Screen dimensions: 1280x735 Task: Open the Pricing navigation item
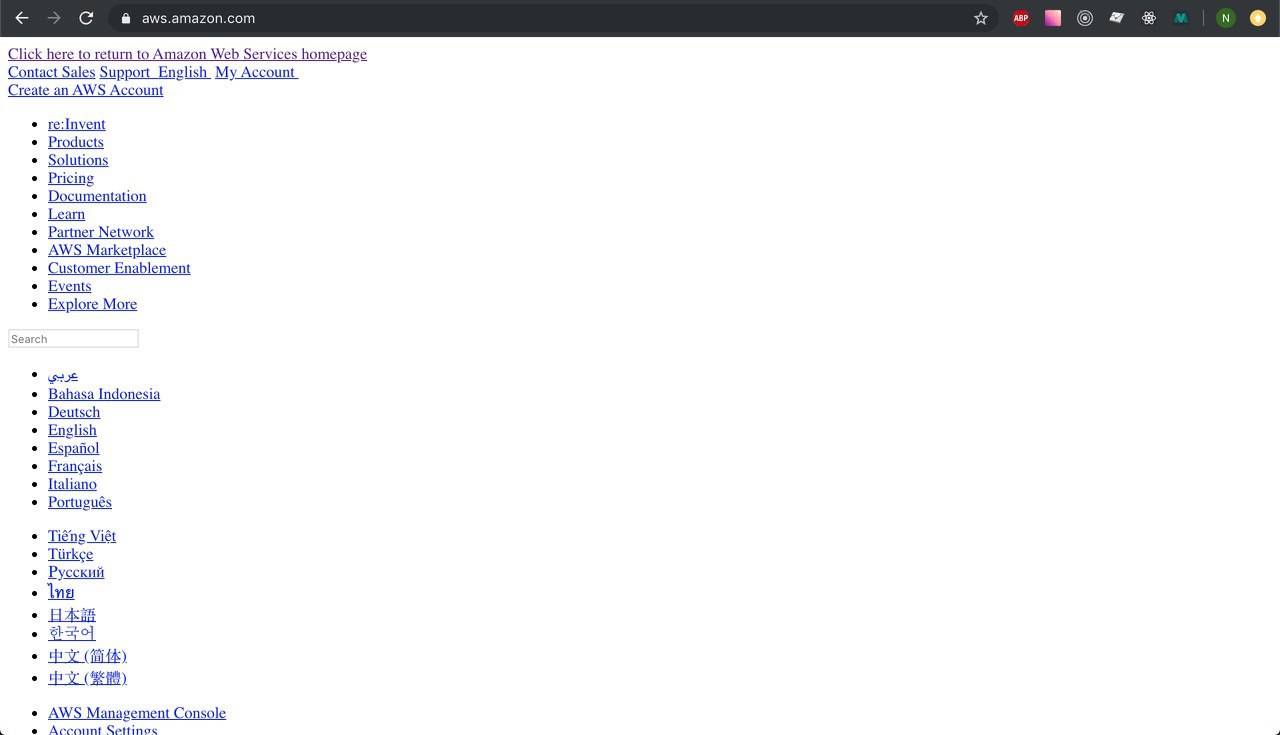coord(71,178)
